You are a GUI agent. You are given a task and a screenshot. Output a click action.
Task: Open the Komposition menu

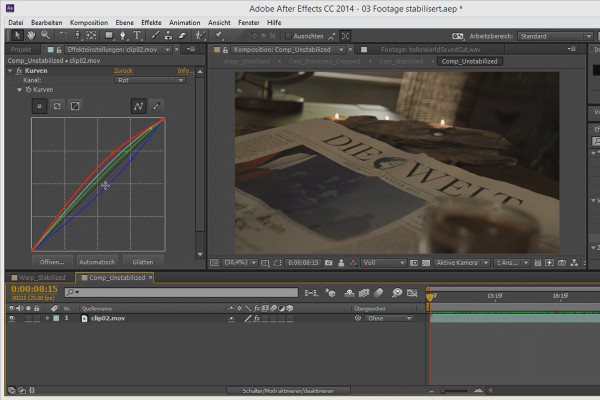(89, 23)
